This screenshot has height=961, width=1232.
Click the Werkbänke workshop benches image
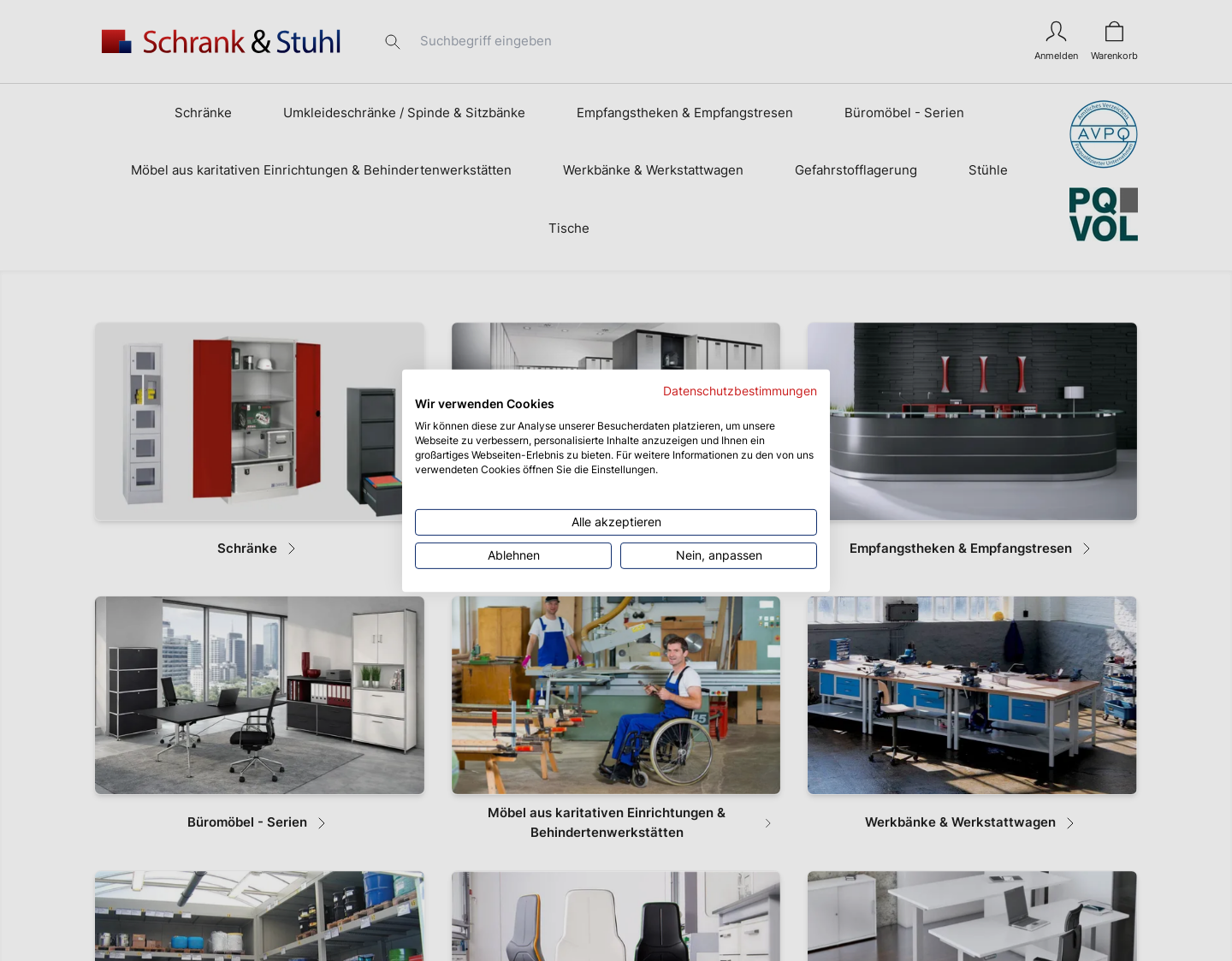972,696
